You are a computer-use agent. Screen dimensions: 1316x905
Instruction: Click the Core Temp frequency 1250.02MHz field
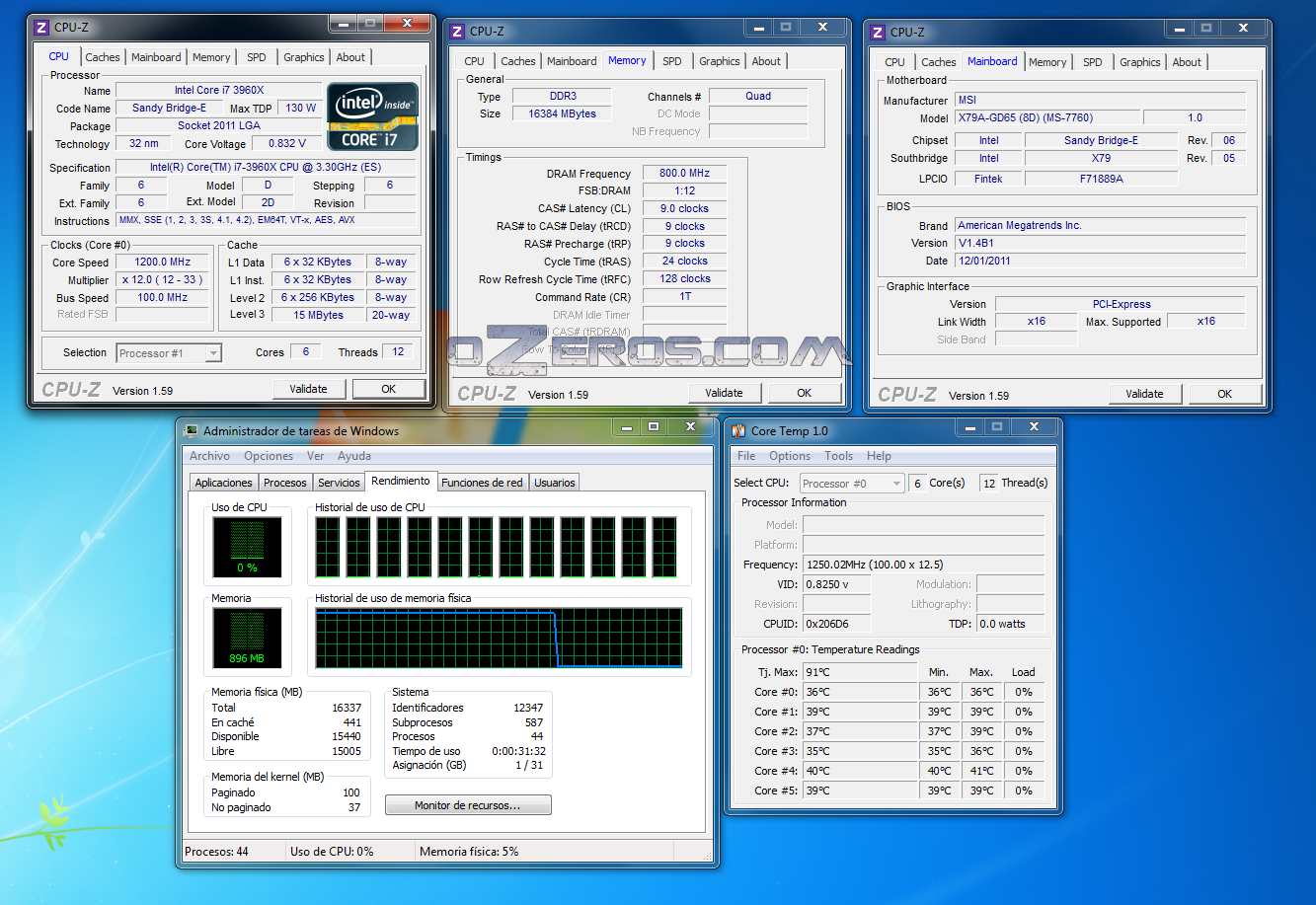923,565
